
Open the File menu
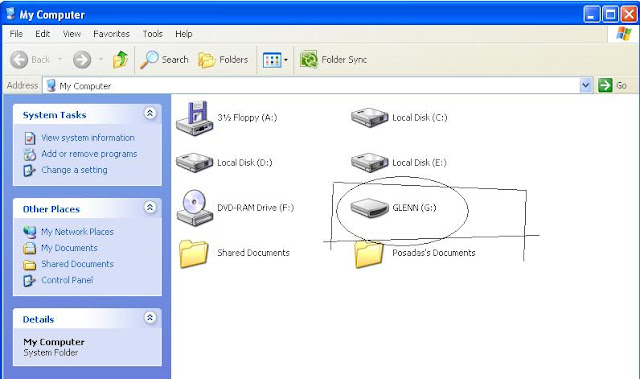(16, 34)
